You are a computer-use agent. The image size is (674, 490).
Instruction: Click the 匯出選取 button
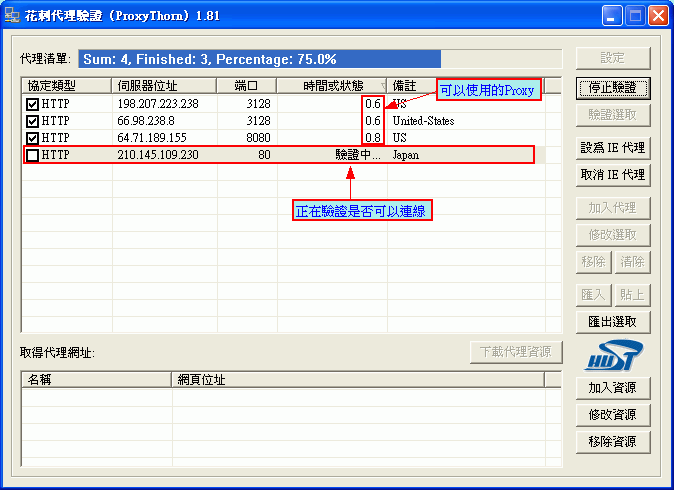click(x=613, y=322)
